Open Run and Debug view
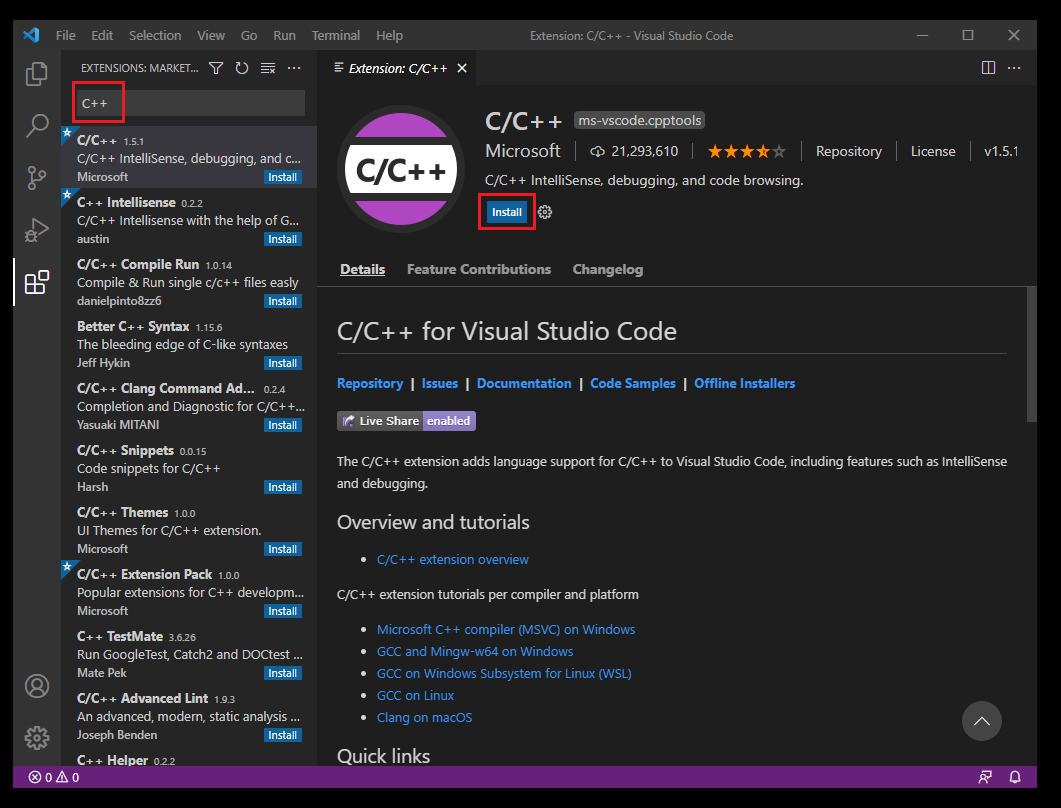 (37, 230)
